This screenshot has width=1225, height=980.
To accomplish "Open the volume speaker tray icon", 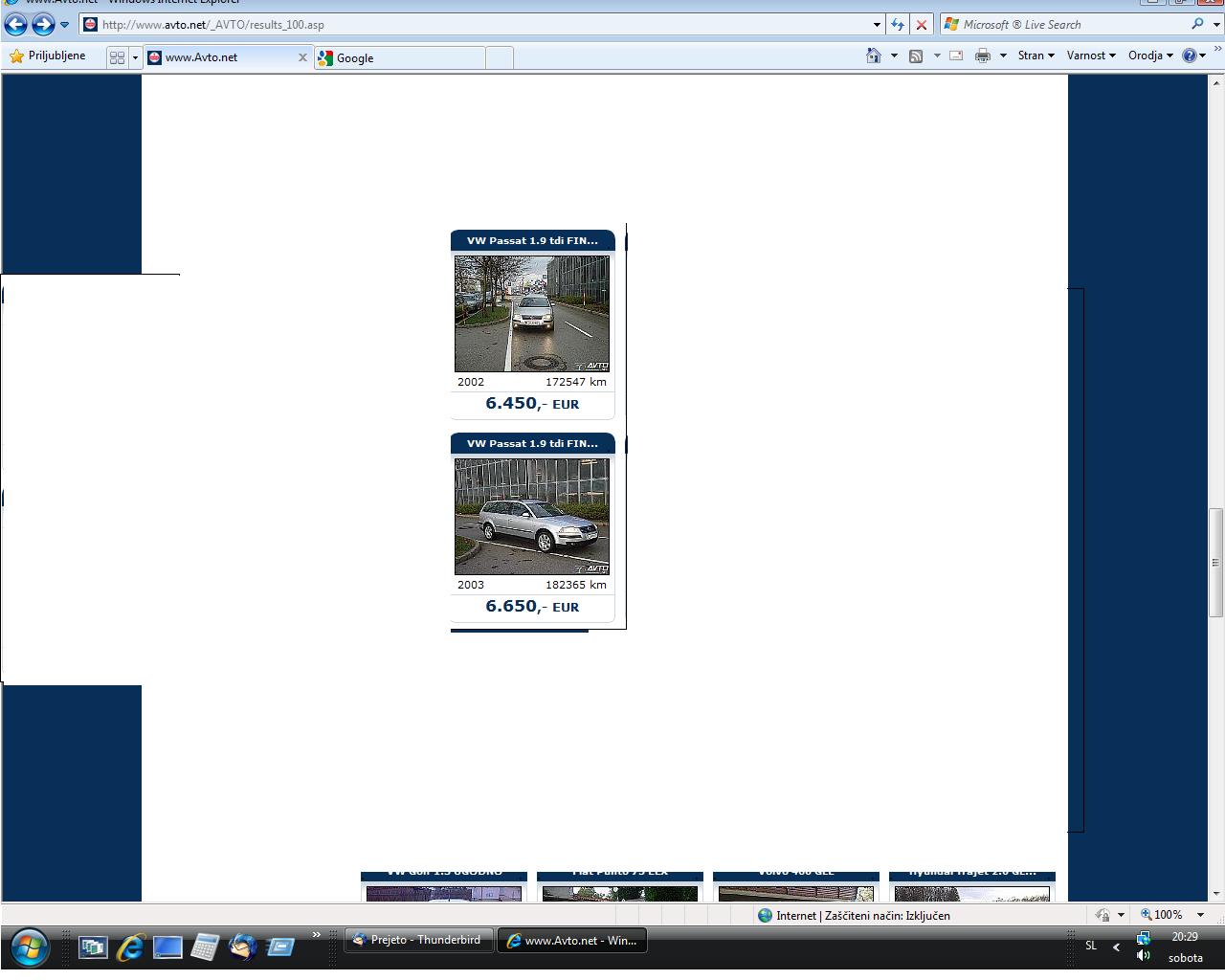I will click(1143, 956).
